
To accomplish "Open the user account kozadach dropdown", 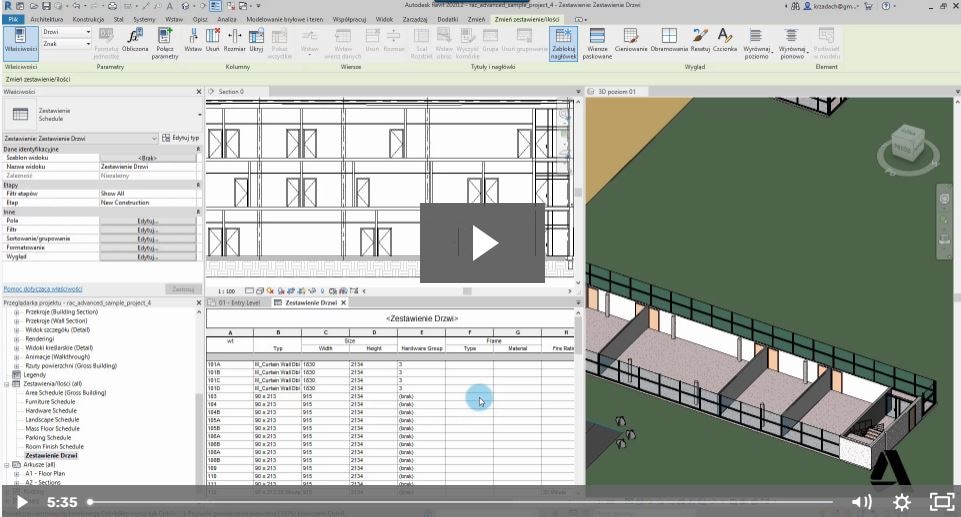I will (x=832, y=6).
